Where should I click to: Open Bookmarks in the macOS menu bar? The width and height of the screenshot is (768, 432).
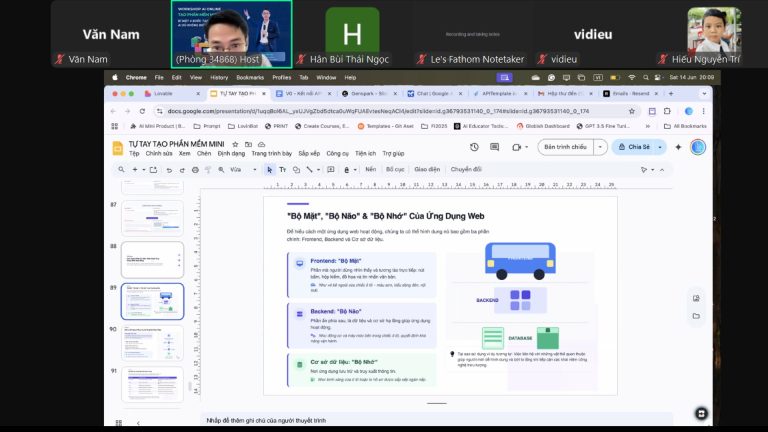pyautogui.click(x=250, y=77)
